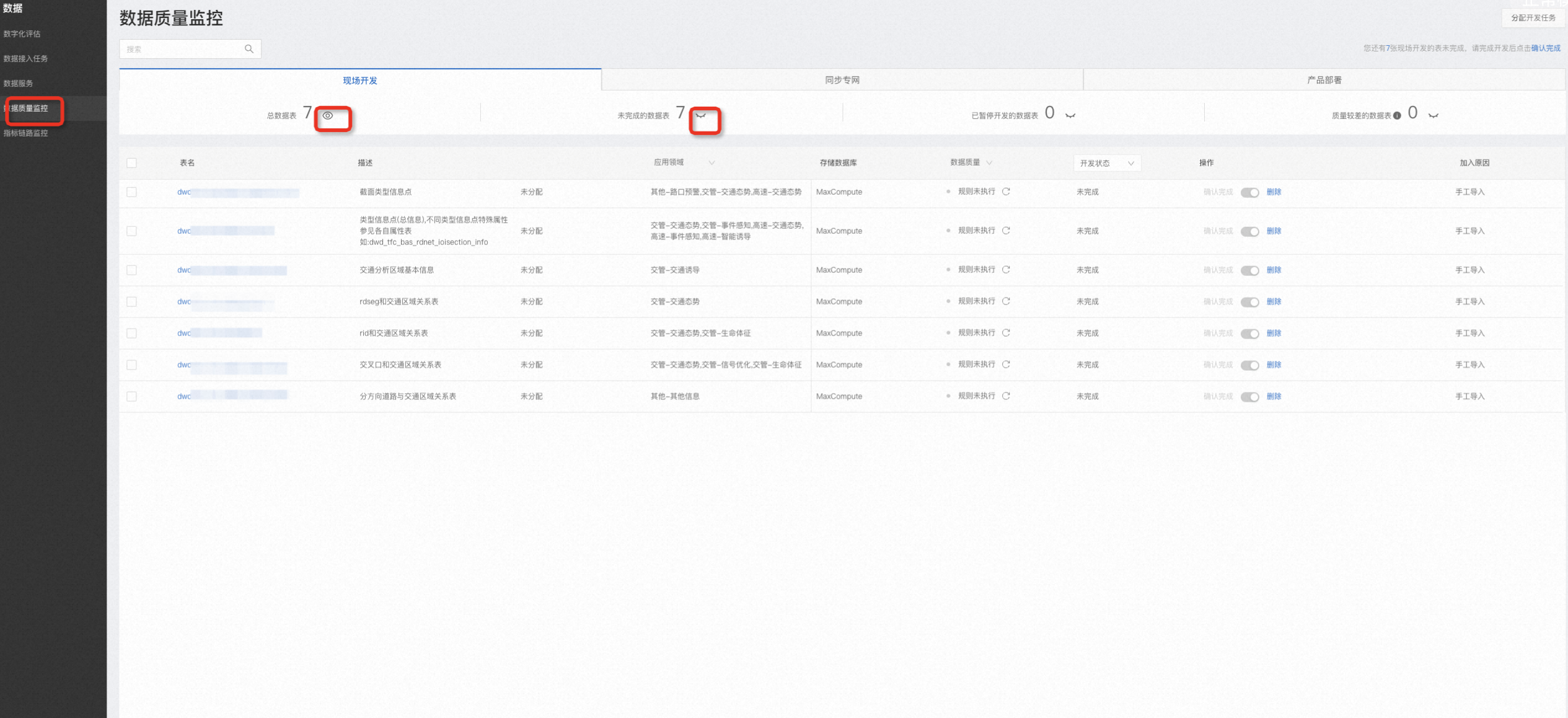Check the box for rdseg和交通区域关系表 row
The height and width of the screenshot is (718, 1568).
point(131,302)
